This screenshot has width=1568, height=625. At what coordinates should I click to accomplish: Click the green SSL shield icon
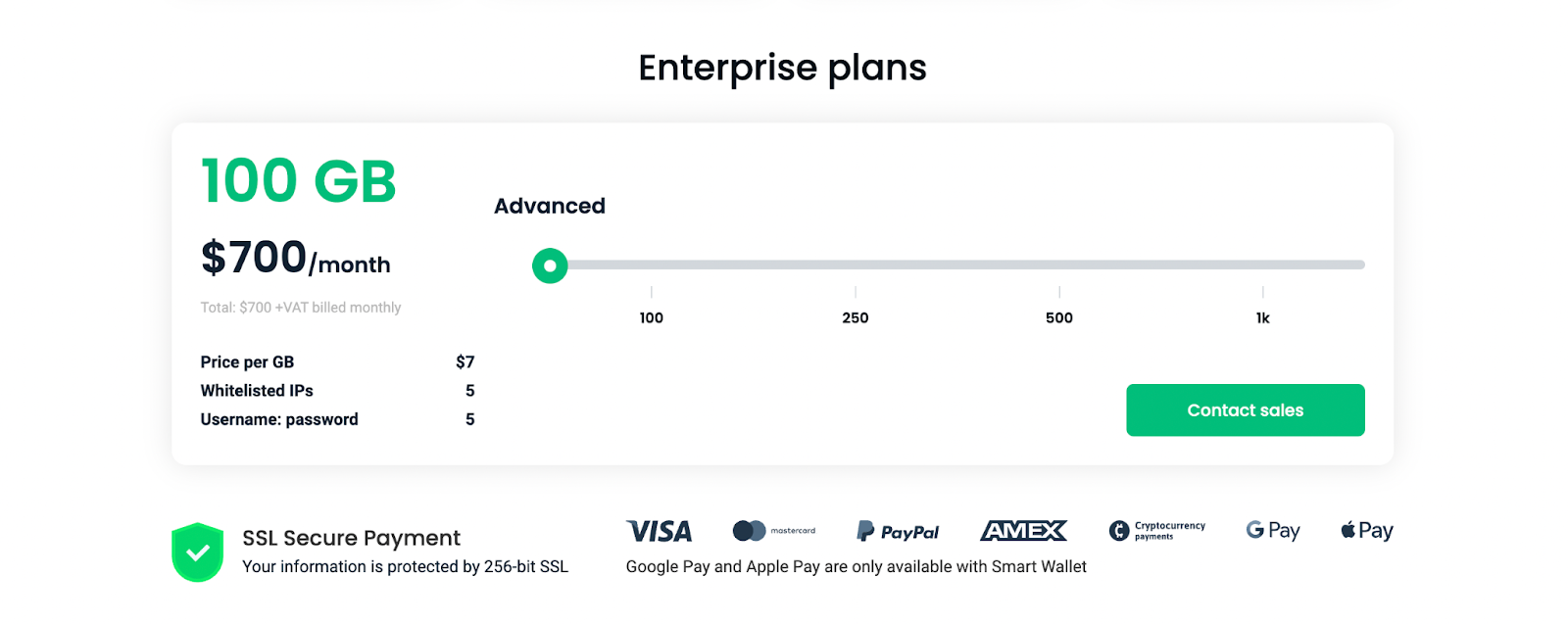tap(197, 553)
